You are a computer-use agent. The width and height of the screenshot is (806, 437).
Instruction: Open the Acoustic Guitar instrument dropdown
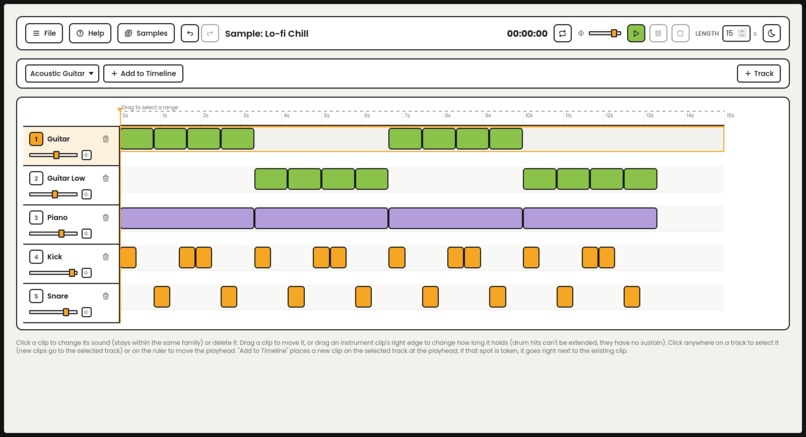[62, 74]
